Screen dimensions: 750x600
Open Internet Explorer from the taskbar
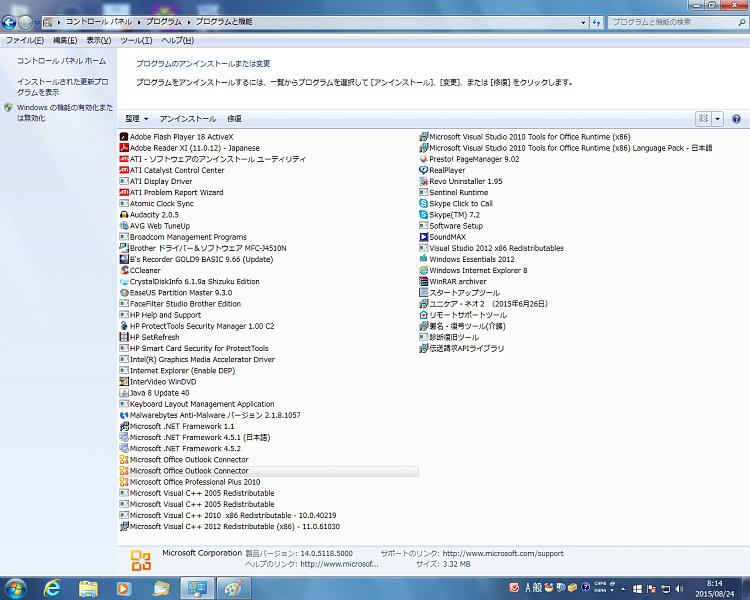52,588
